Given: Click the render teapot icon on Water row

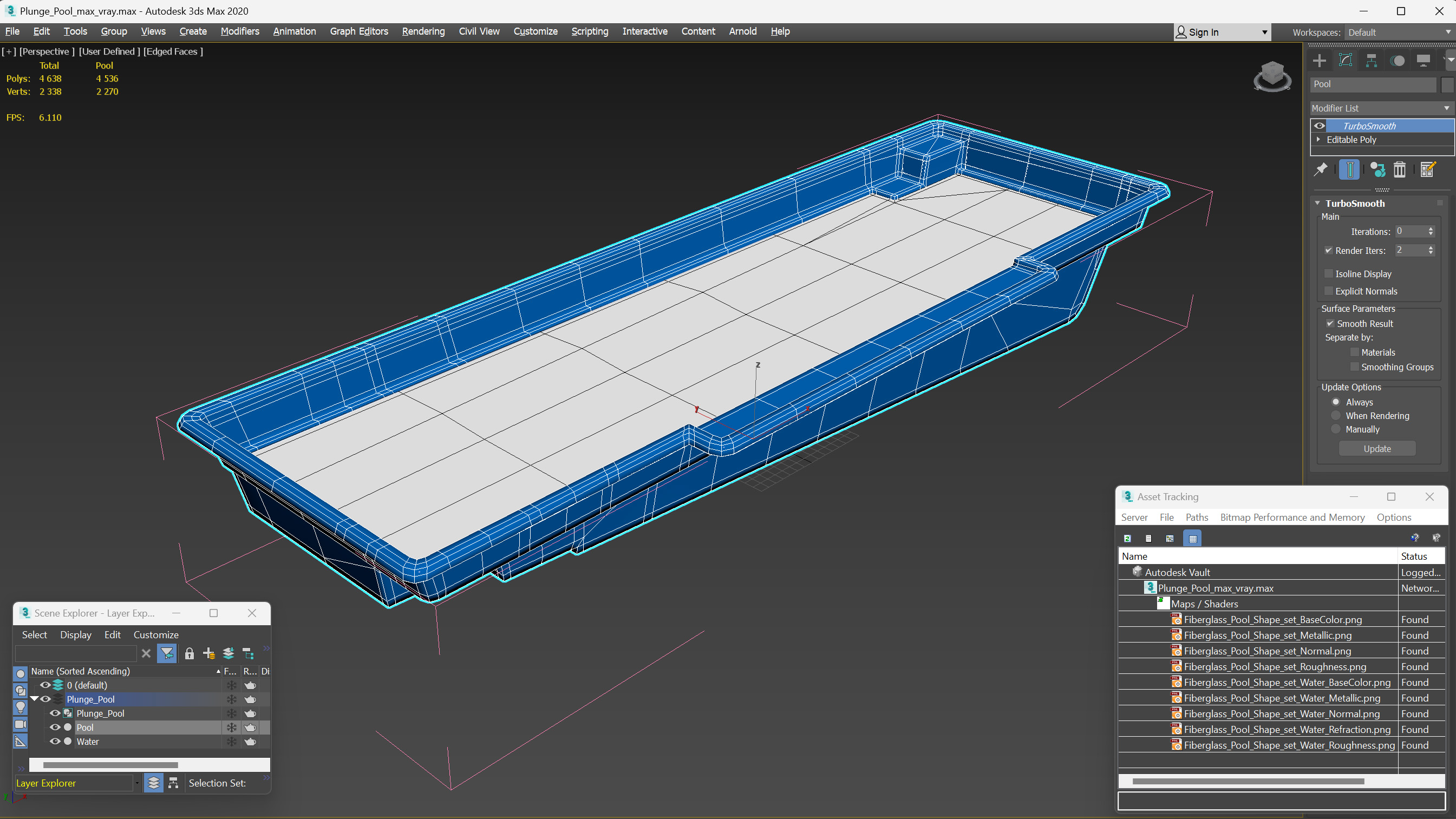Looking at the screenshot, I should click(250, 742).
